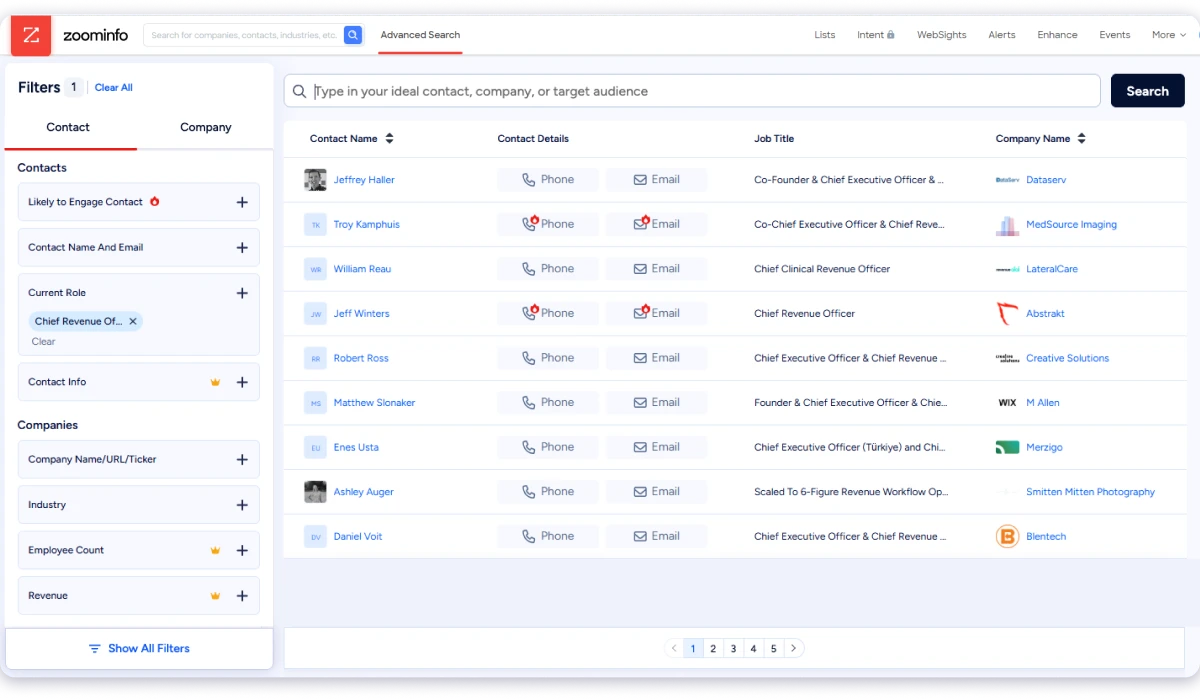Open the Smitten Mitten Photography company link
Image resolution: width=1200 pixels, height=699 pixels.
pyautogui.click(x=1090, y=492)
